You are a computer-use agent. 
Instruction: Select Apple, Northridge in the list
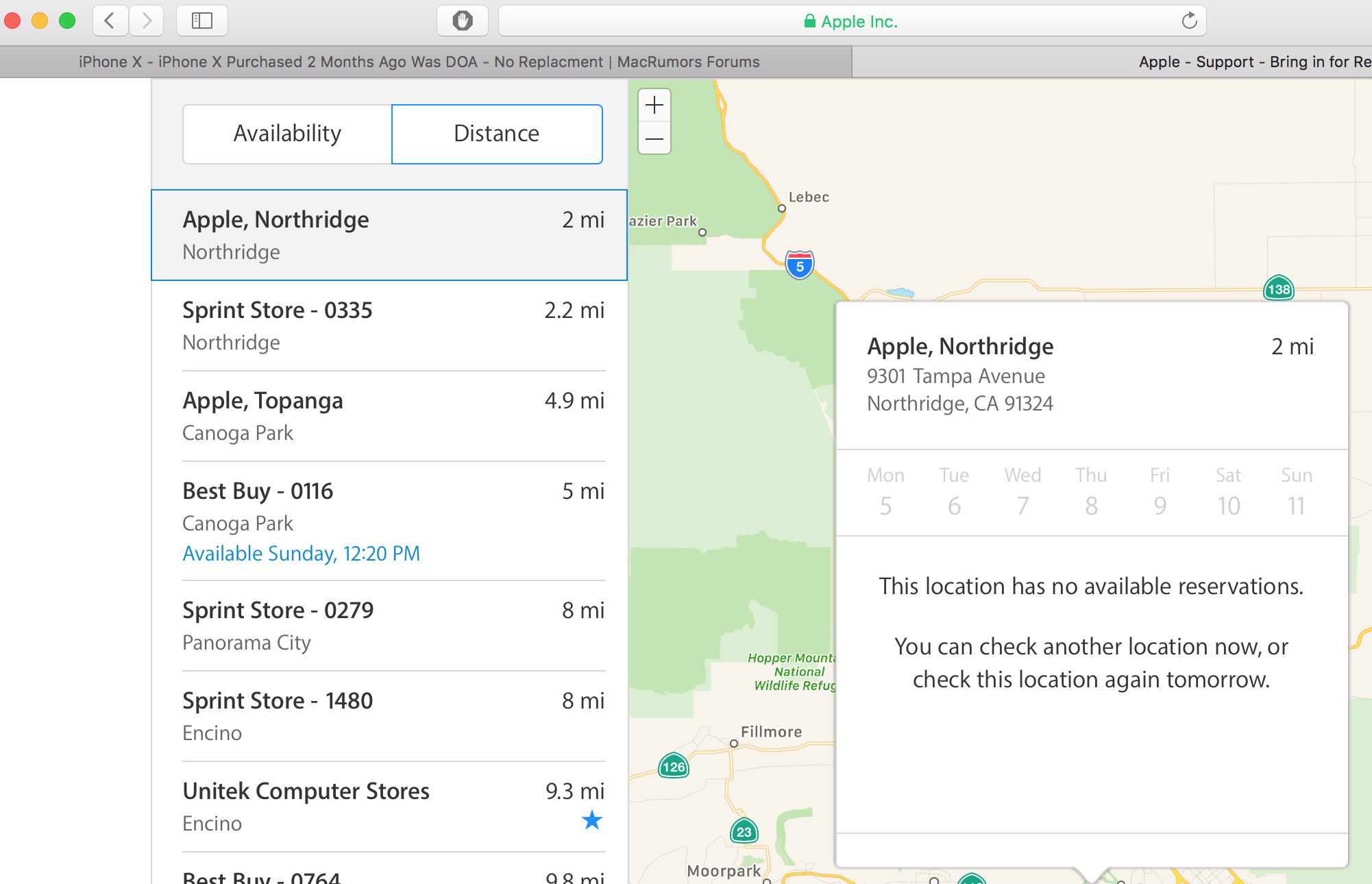click(x=389, y=235)
